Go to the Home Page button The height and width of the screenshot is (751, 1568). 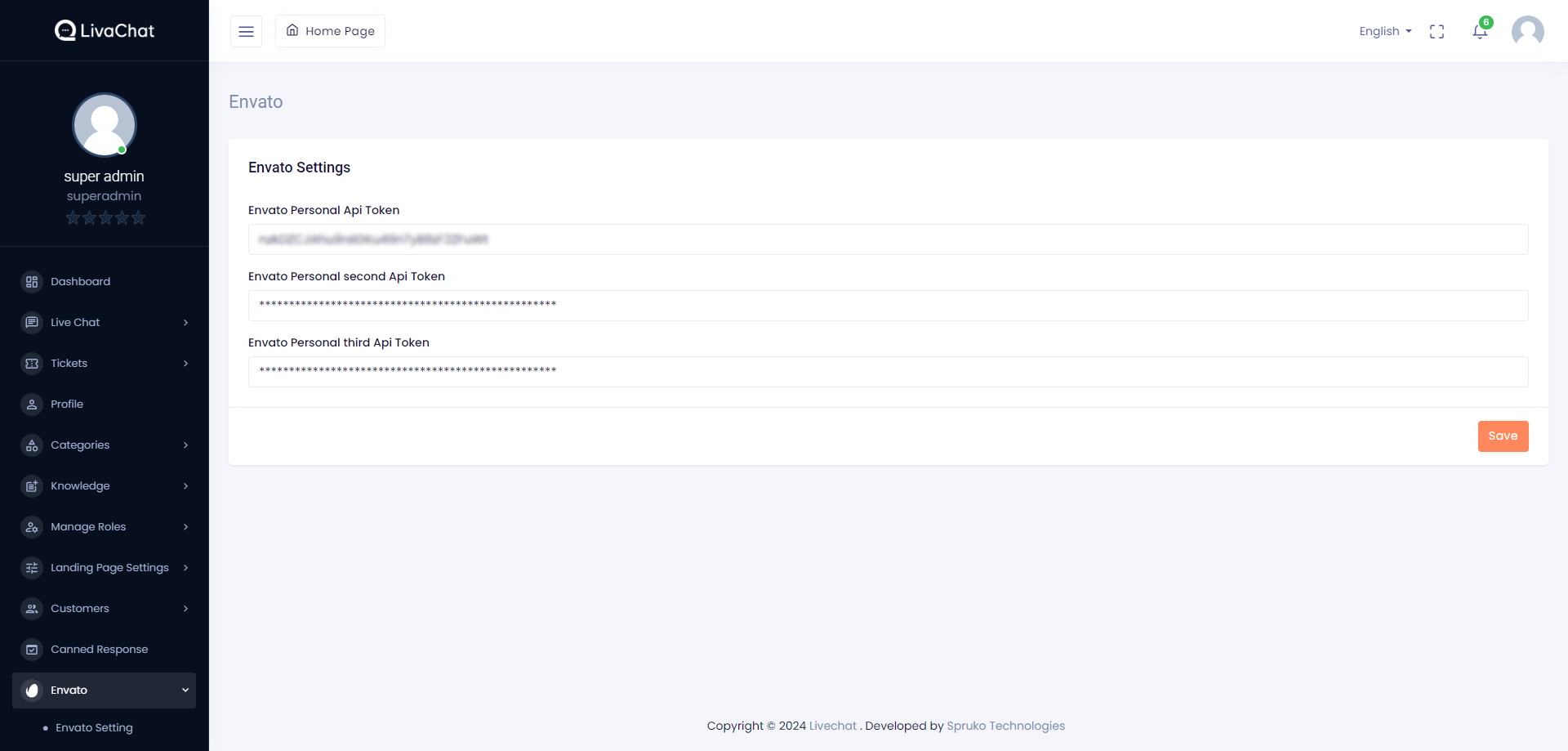pos(331,31)
